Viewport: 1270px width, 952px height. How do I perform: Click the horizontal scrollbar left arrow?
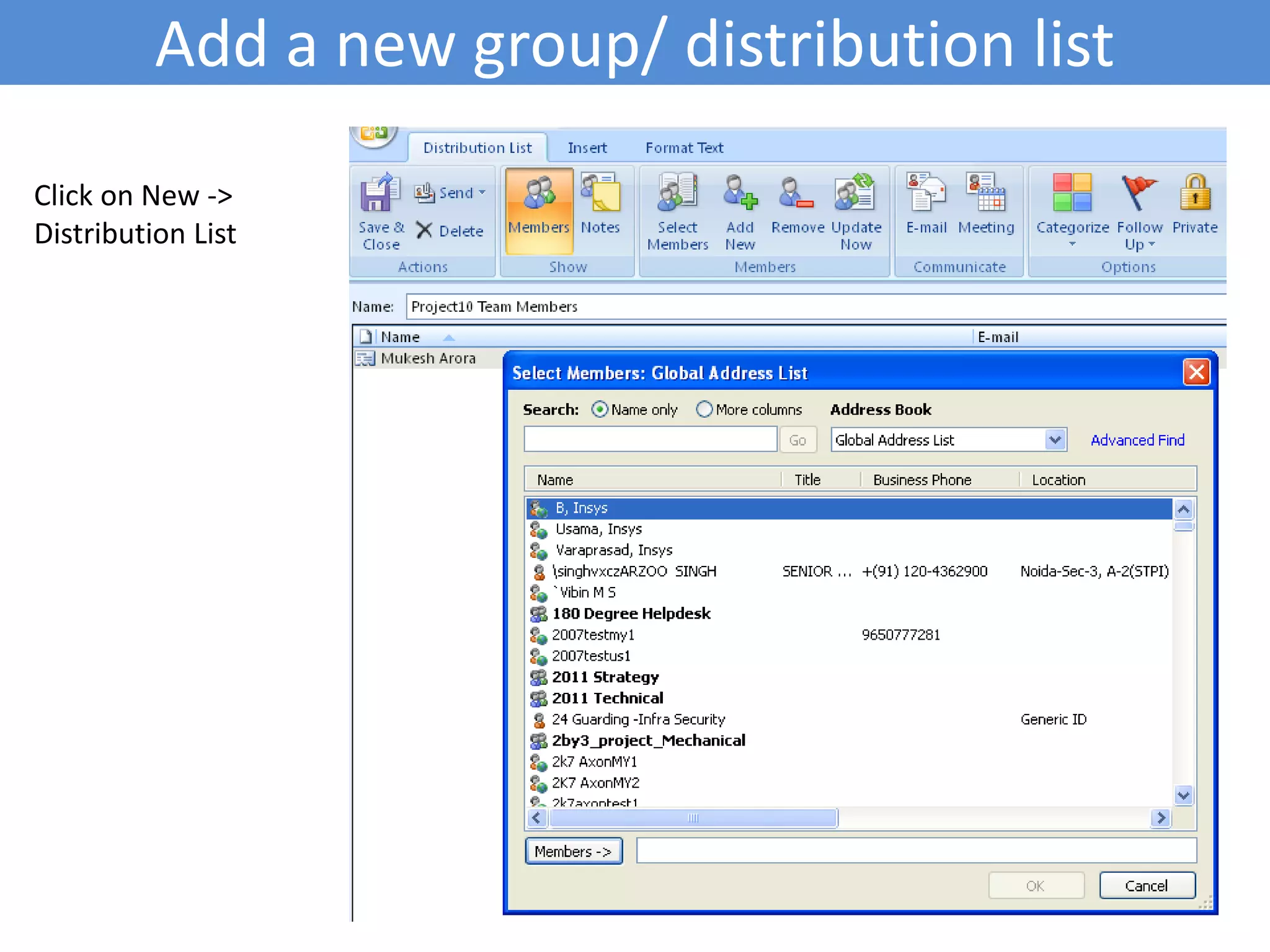pos(537,818)
